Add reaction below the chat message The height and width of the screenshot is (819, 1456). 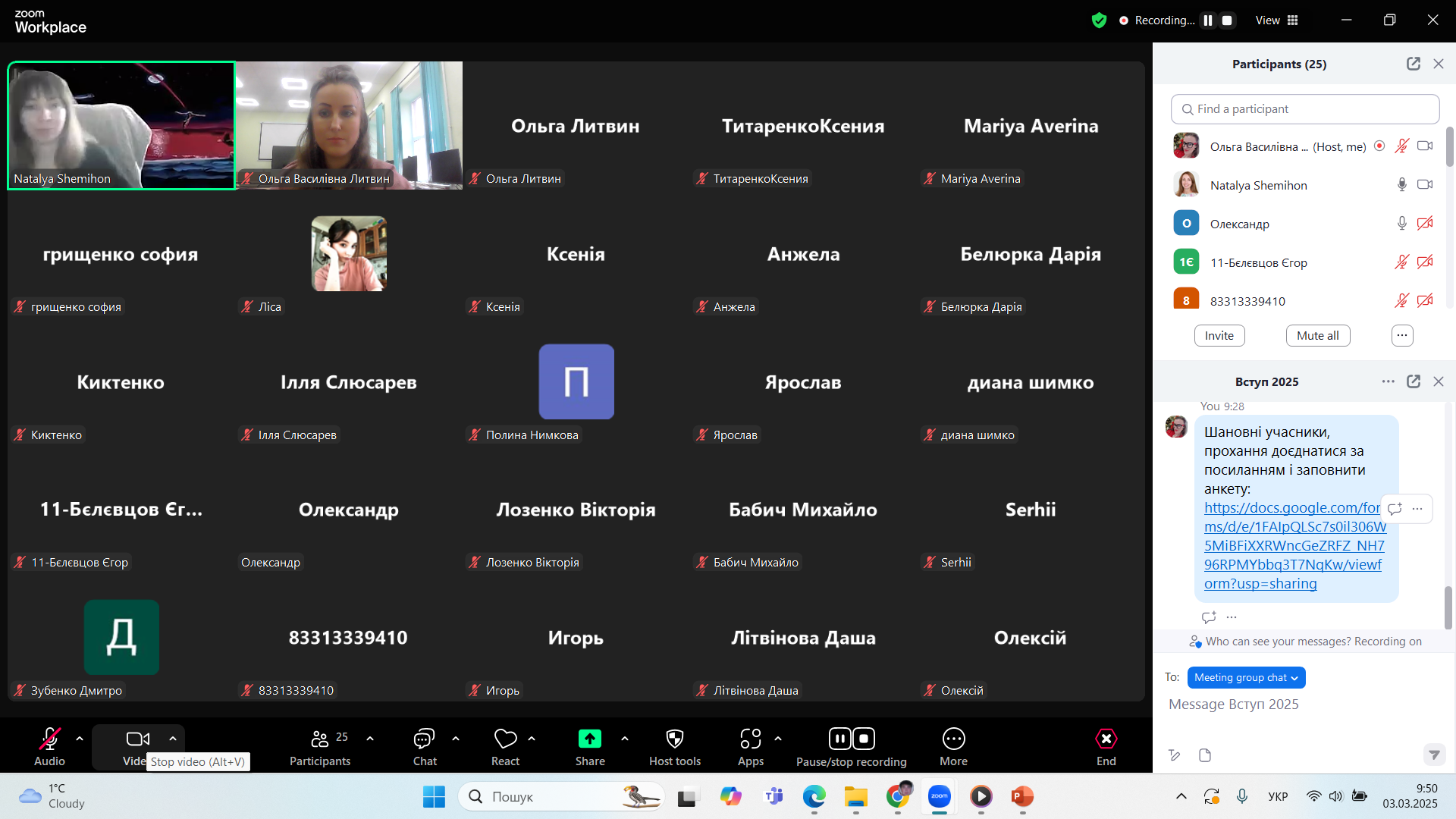pos(1209,617)
